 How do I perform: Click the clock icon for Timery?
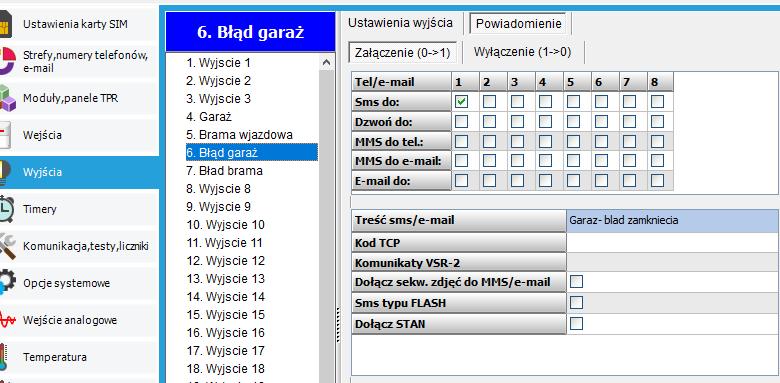point(7,209)
